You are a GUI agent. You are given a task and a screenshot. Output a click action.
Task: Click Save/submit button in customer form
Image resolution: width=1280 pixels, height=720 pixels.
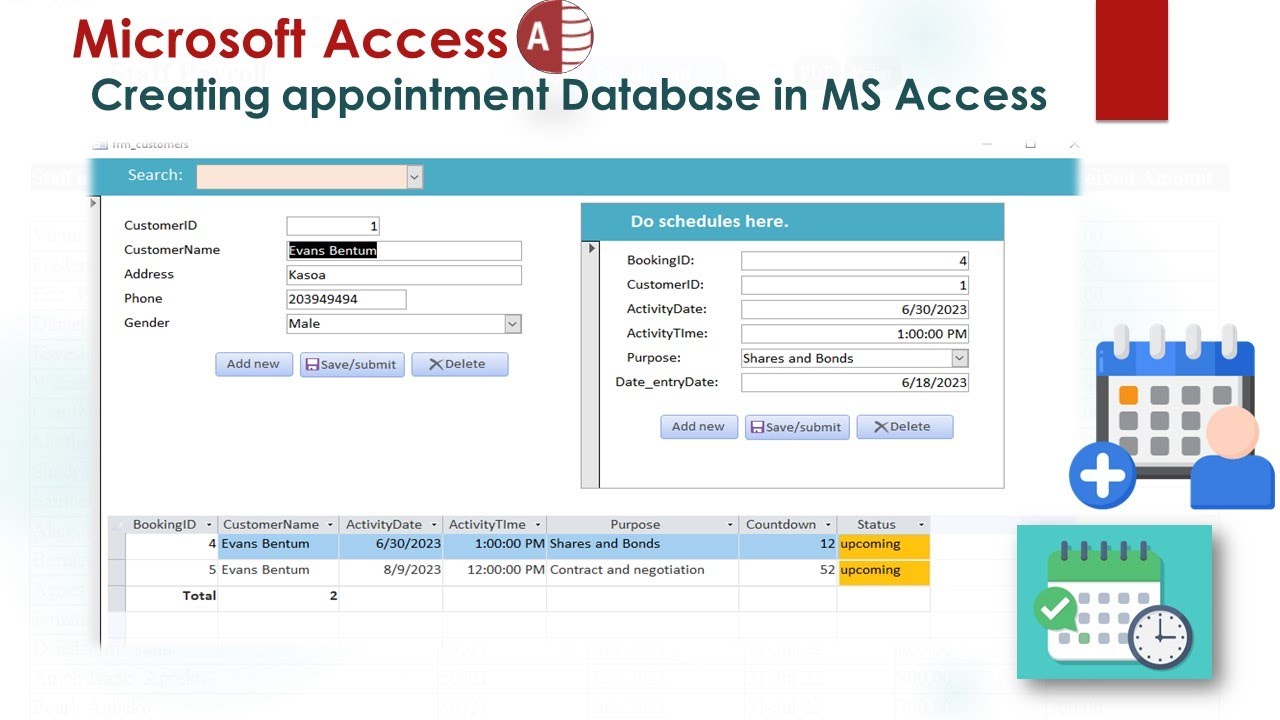pos(352,364)
